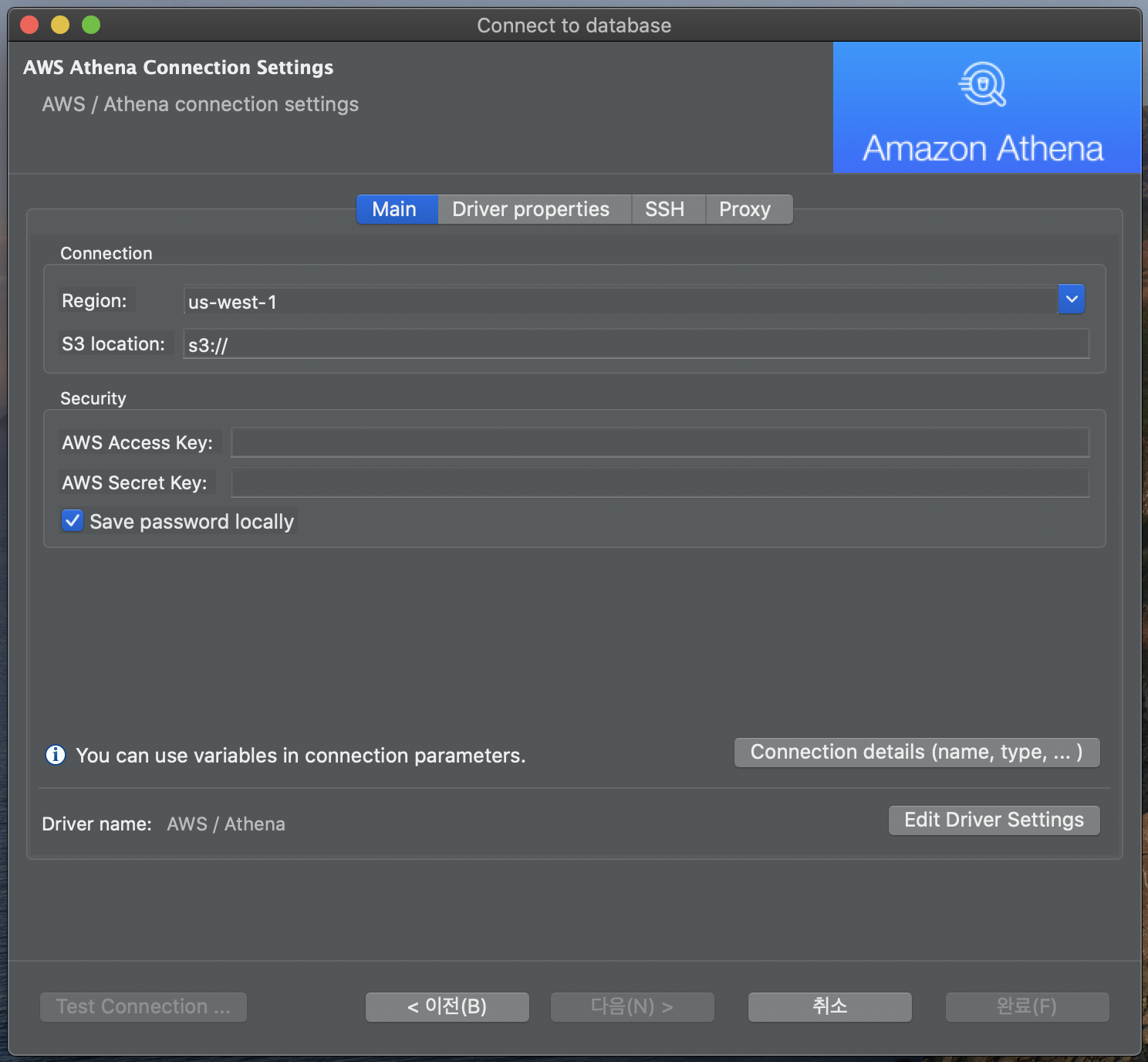Click the info icon beside variables hint

56,754
